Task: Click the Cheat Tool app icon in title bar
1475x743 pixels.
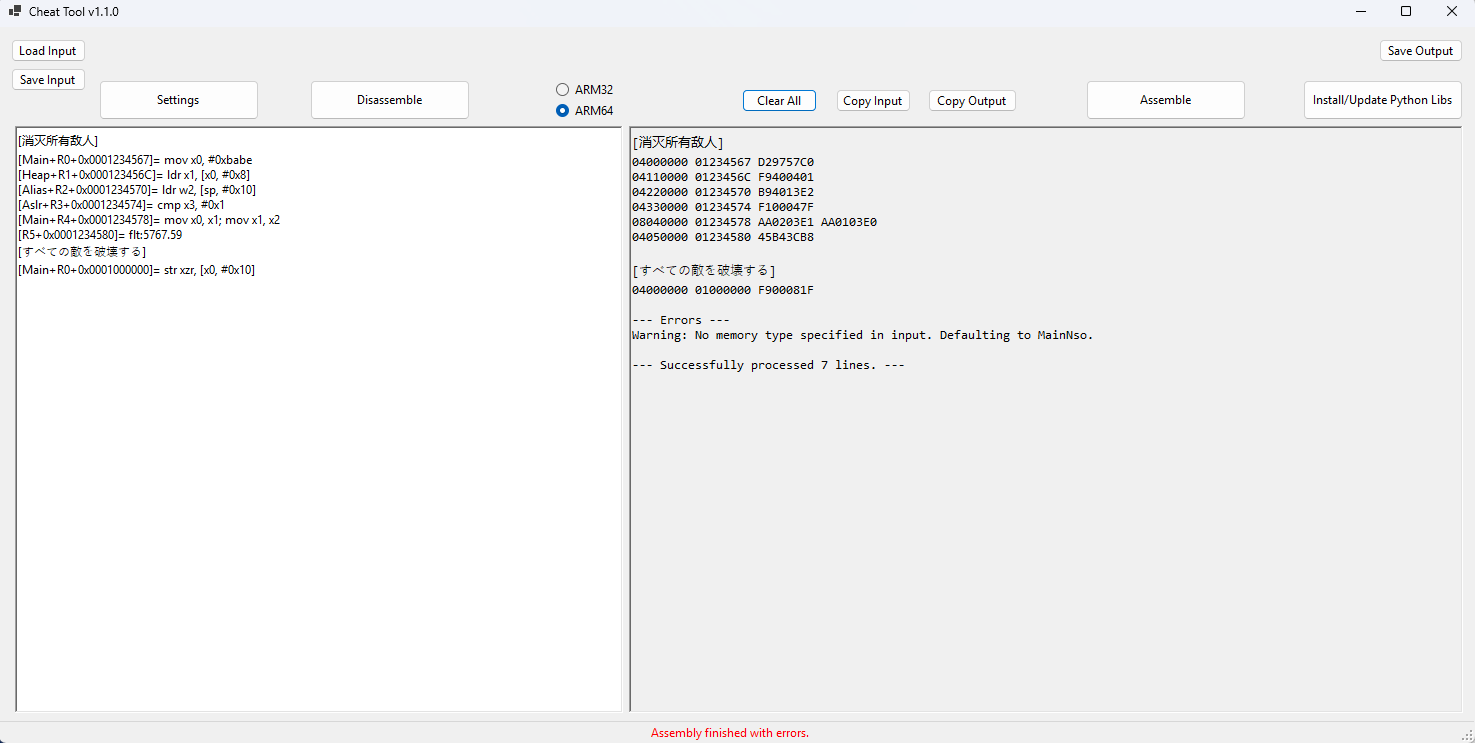Action: pyautogui.click(x=15, y=11)
